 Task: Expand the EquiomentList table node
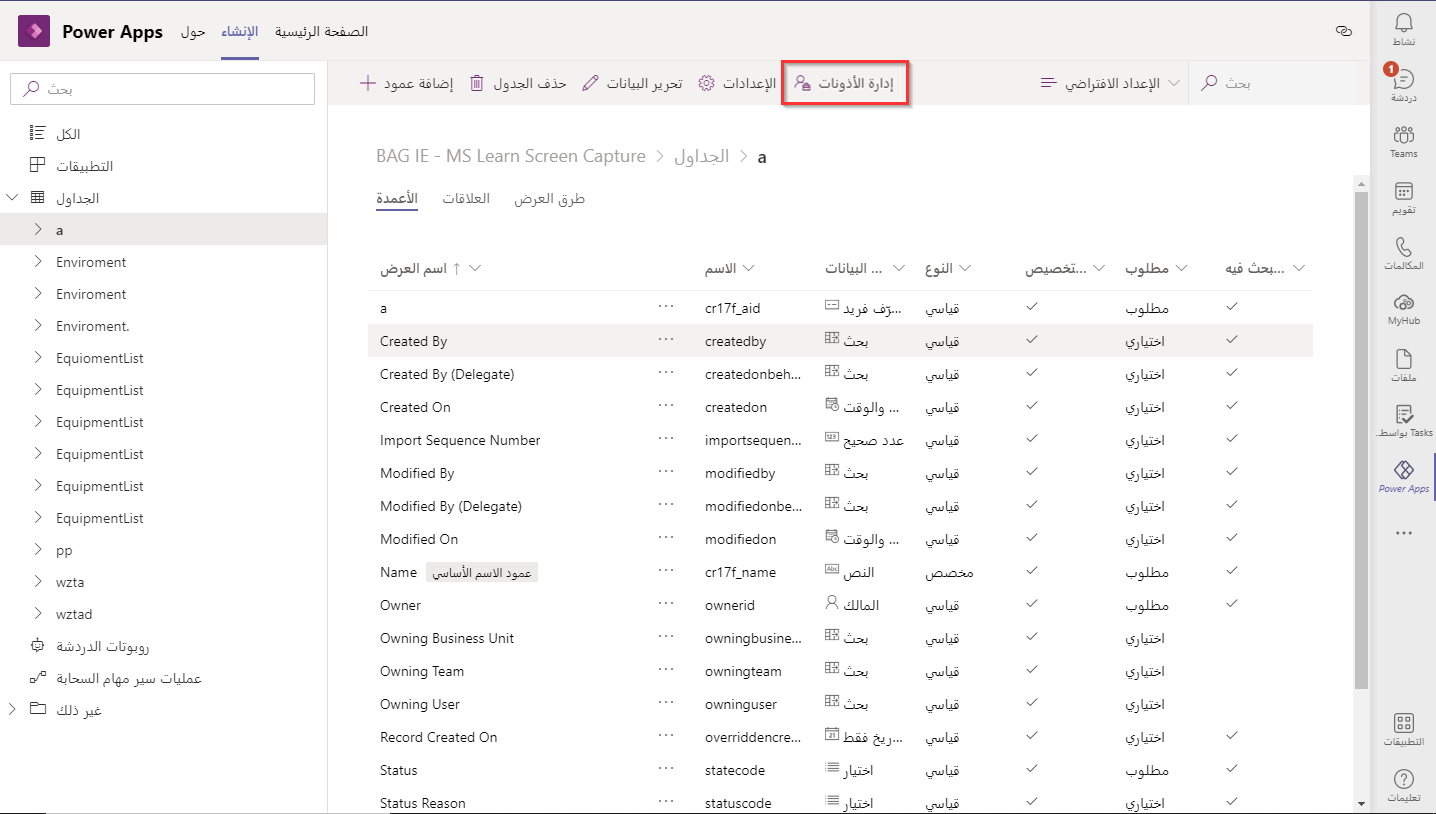click(x=38, y=358)
